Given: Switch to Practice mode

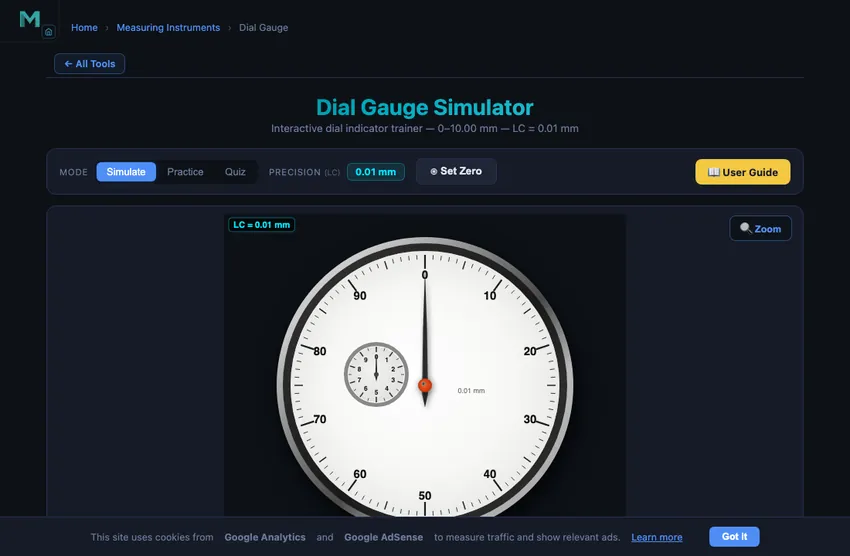Looking at the screenshot, I should tap(185, 172).
